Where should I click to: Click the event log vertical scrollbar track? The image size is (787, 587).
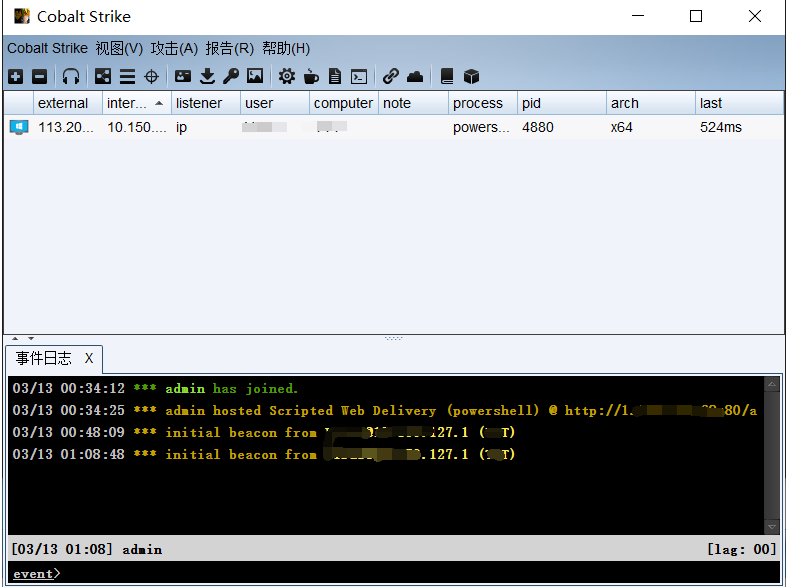point(771,456)
